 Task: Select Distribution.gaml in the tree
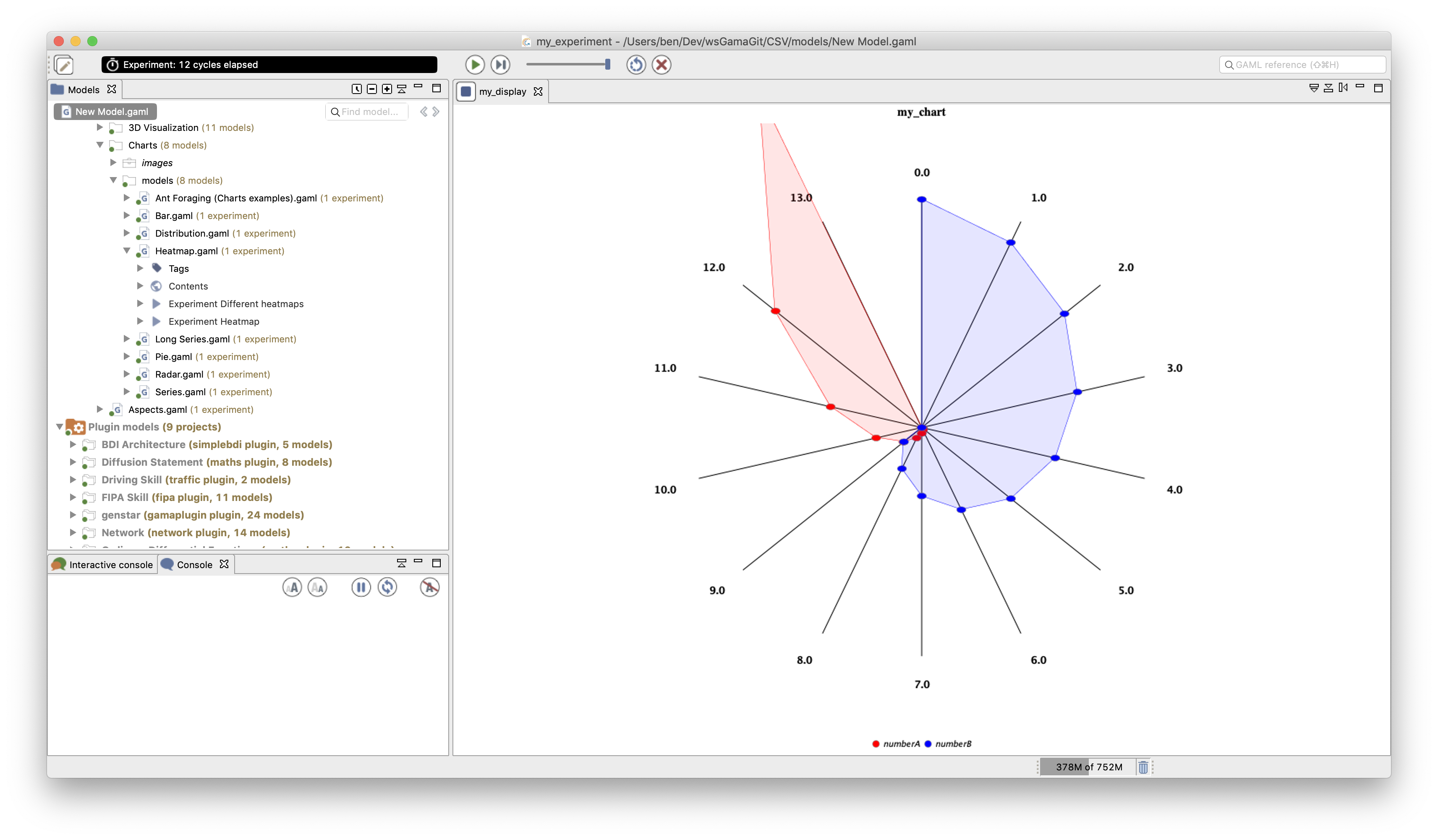[192, 234]
